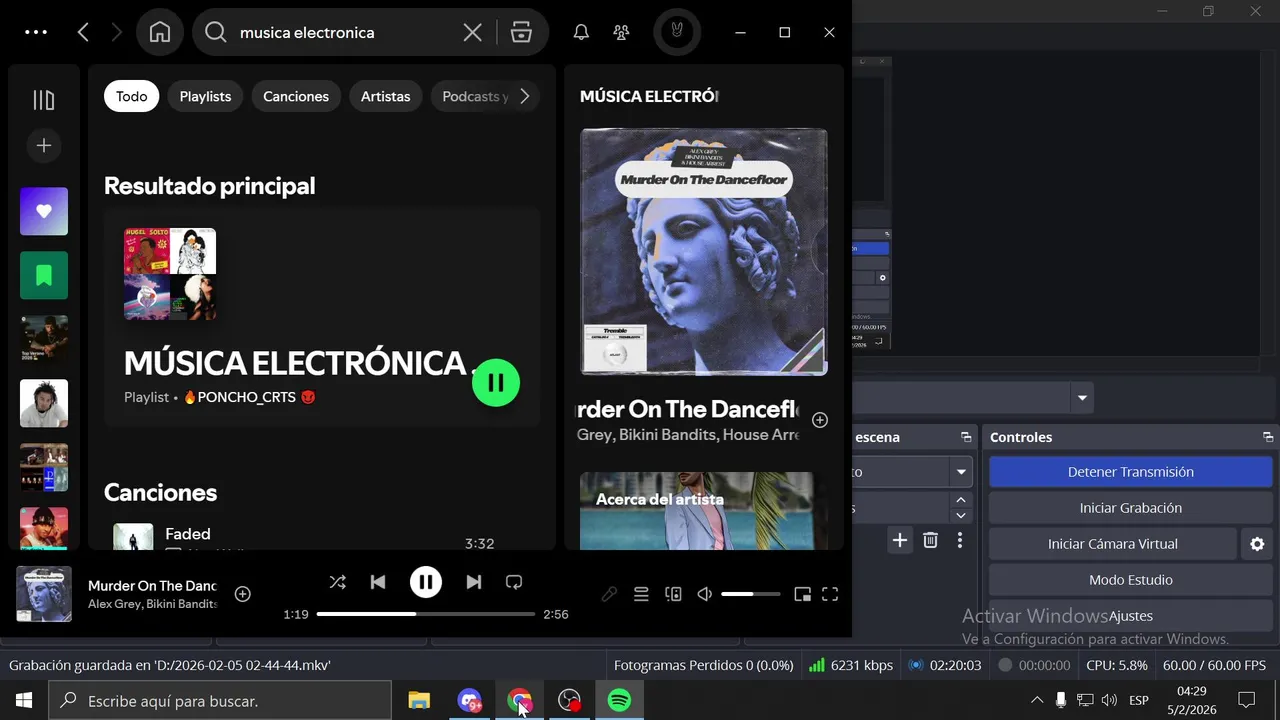Undock the Controles panel in OBS
Screen dimensions: 1280x720
coord(1267,437)
